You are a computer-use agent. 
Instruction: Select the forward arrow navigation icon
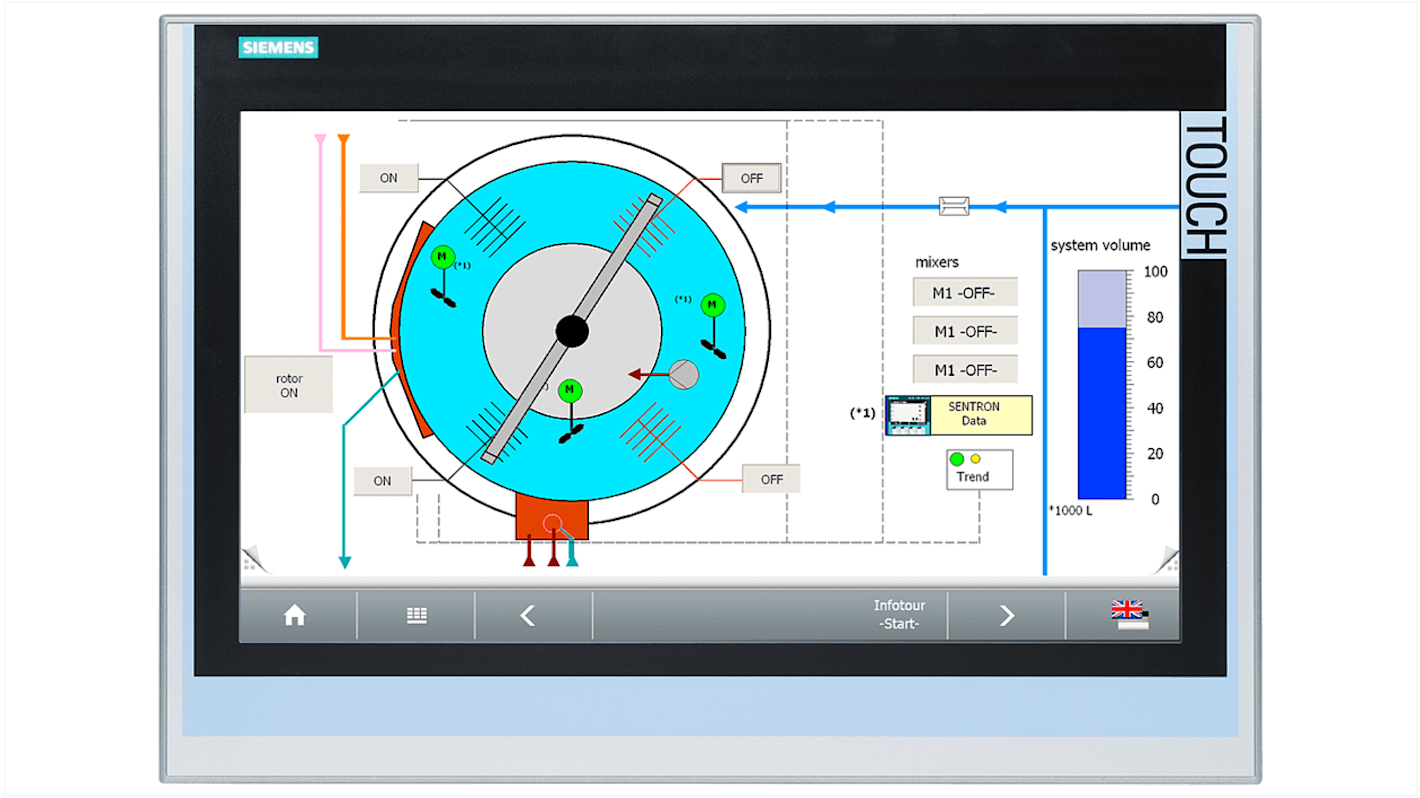point(1007,616)
